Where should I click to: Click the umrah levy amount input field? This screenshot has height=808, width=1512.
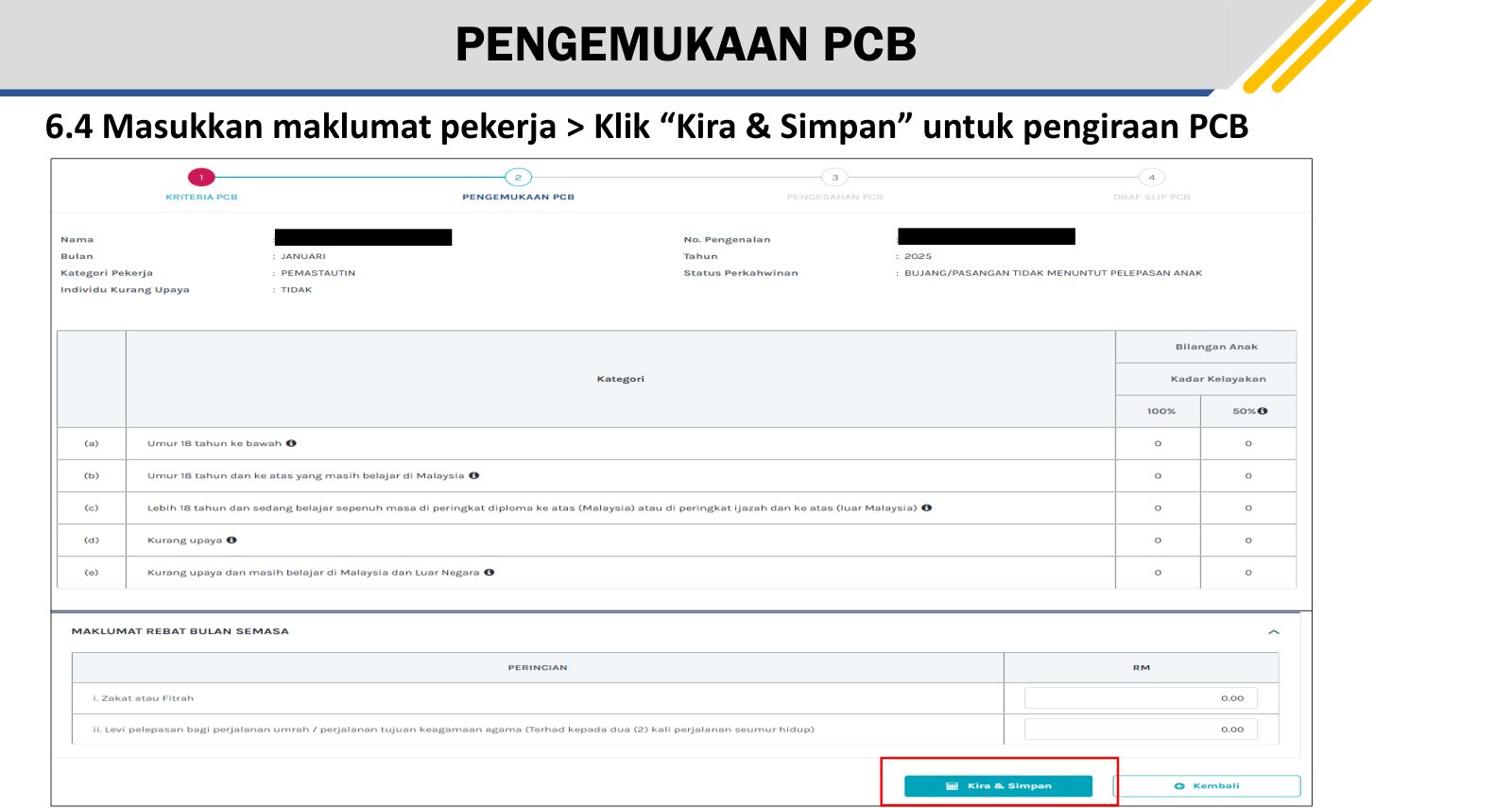coord(1141,730)
